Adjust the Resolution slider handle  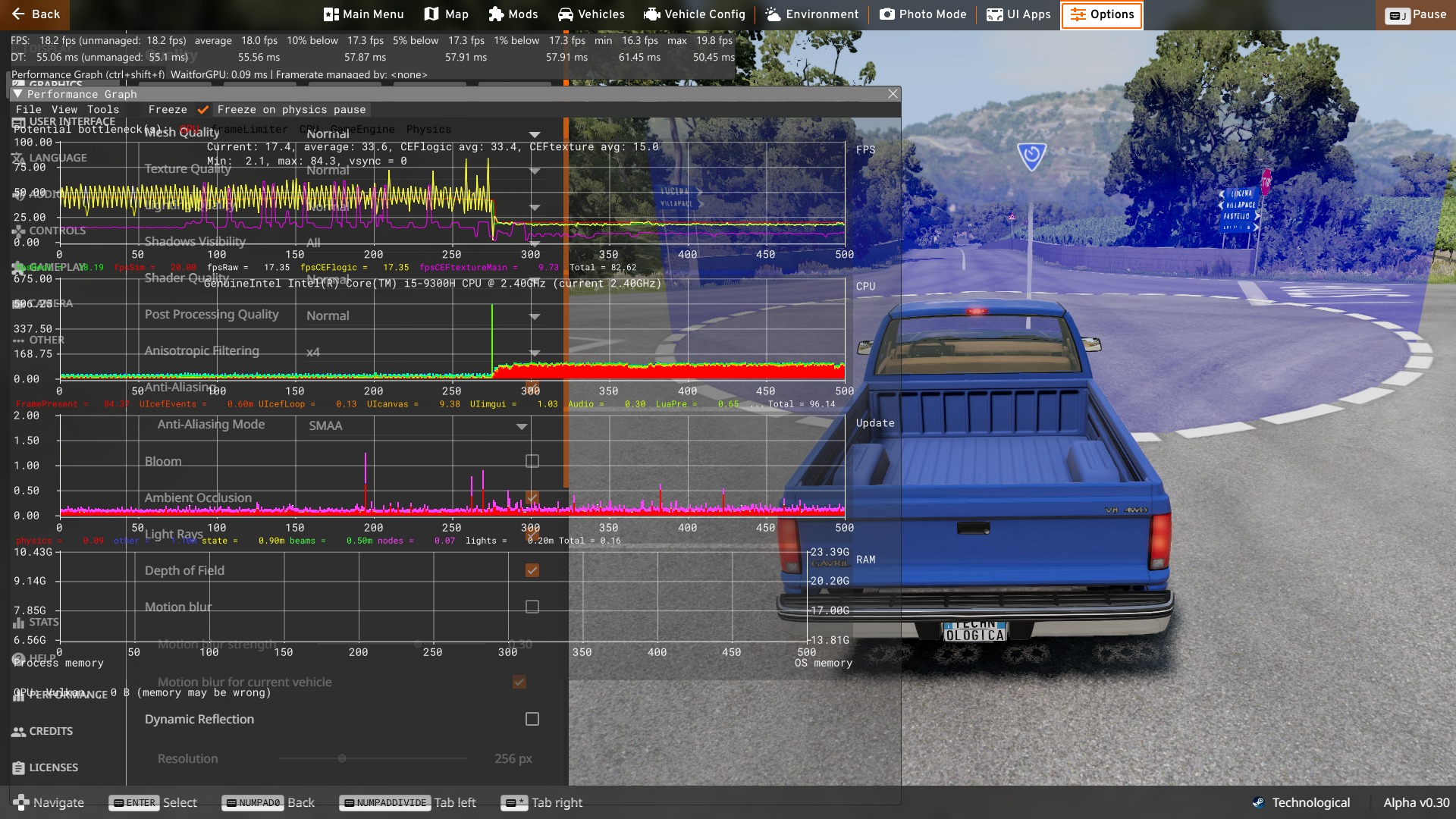click(x=342, y=758)
